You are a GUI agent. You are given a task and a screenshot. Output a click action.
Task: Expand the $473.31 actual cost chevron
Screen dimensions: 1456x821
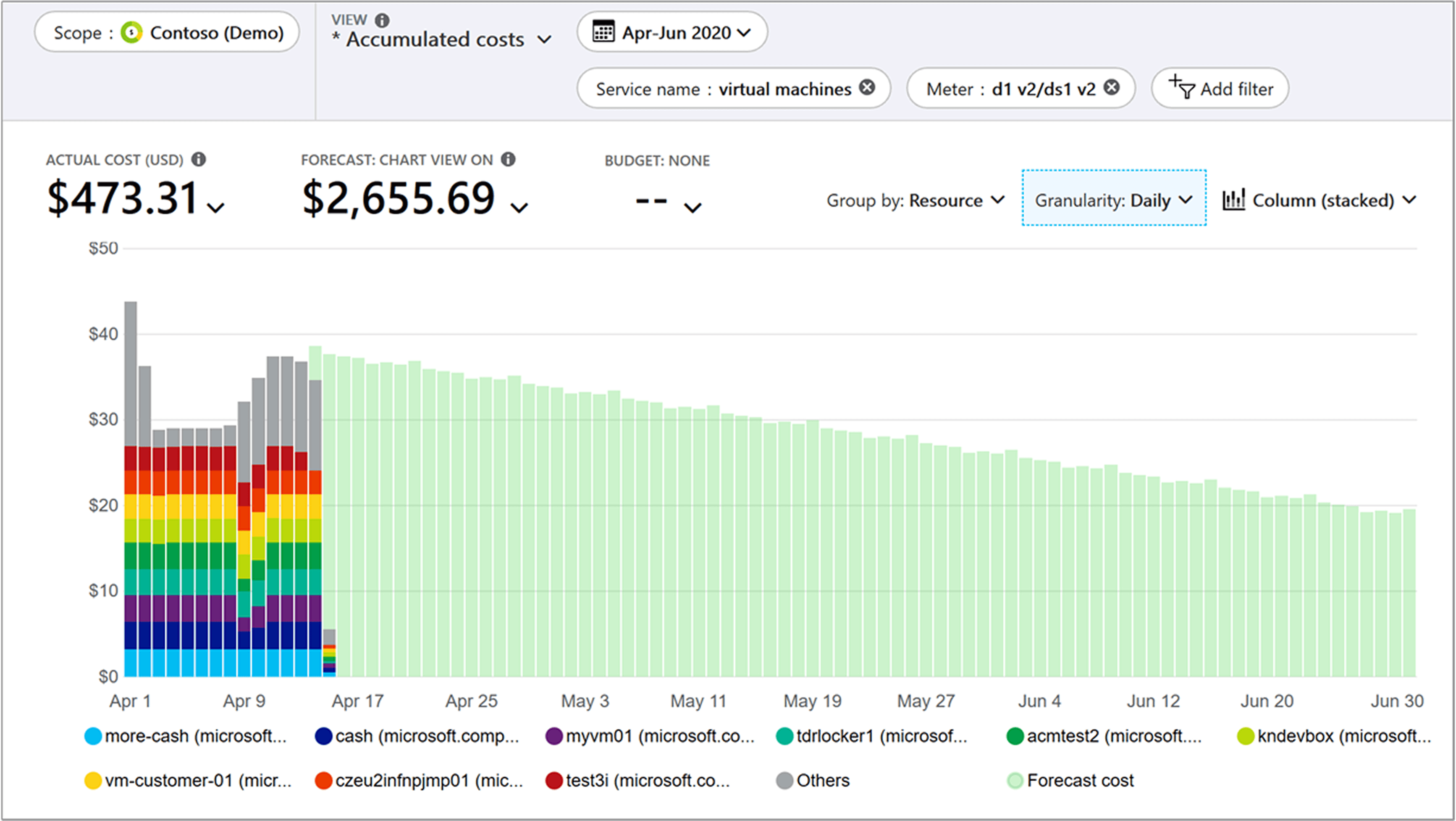pos(215,208)
